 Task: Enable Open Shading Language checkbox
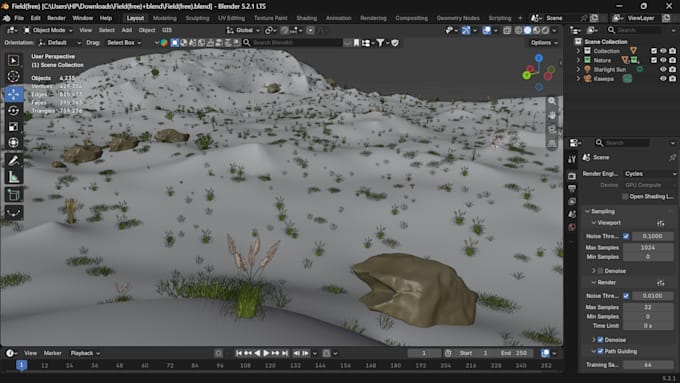(x=625, y=196)
